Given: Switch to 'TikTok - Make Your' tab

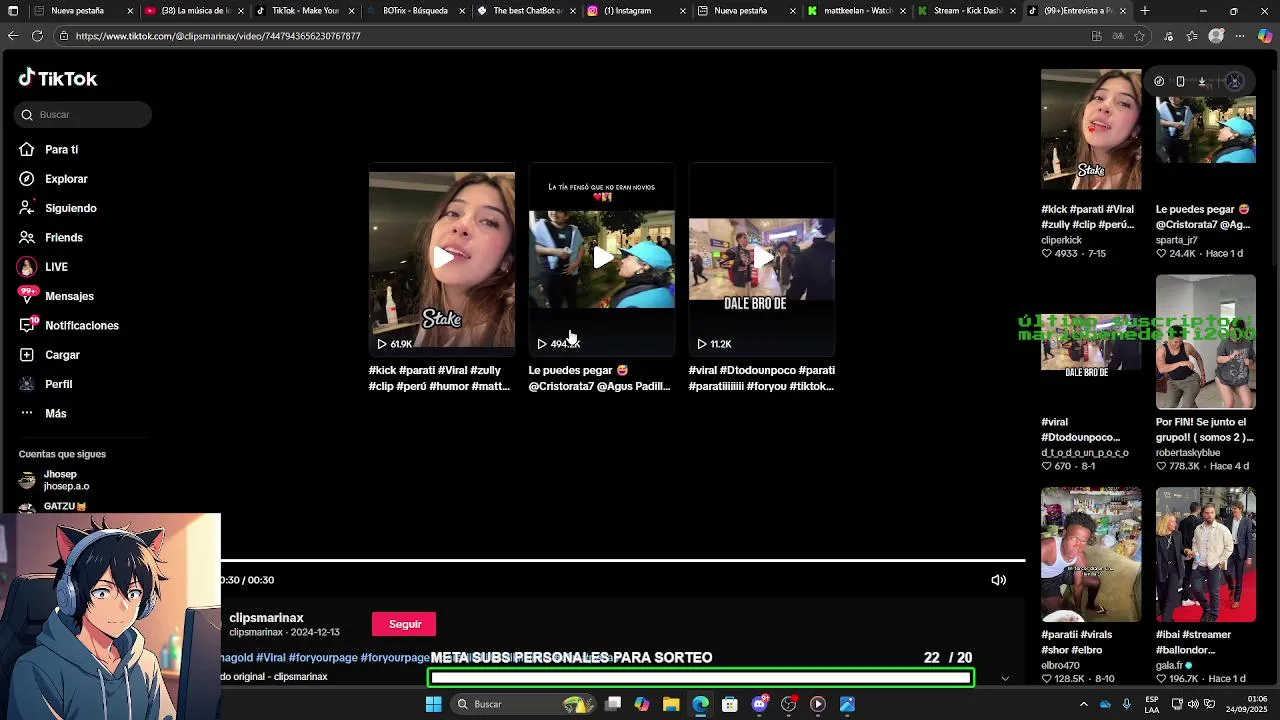Looking at the screenshot, I should [305, 11].
